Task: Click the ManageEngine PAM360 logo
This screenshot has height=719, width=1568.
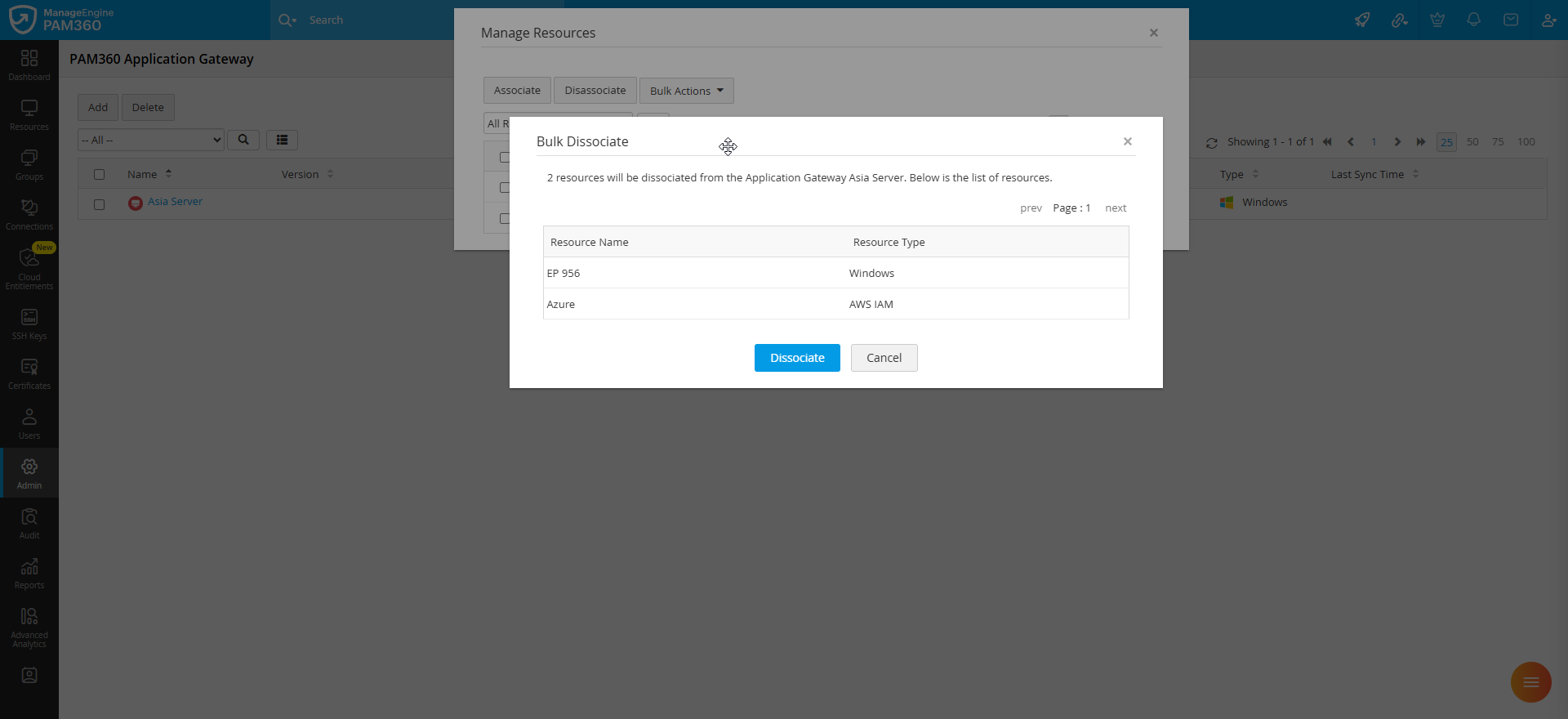Action: 61,20
